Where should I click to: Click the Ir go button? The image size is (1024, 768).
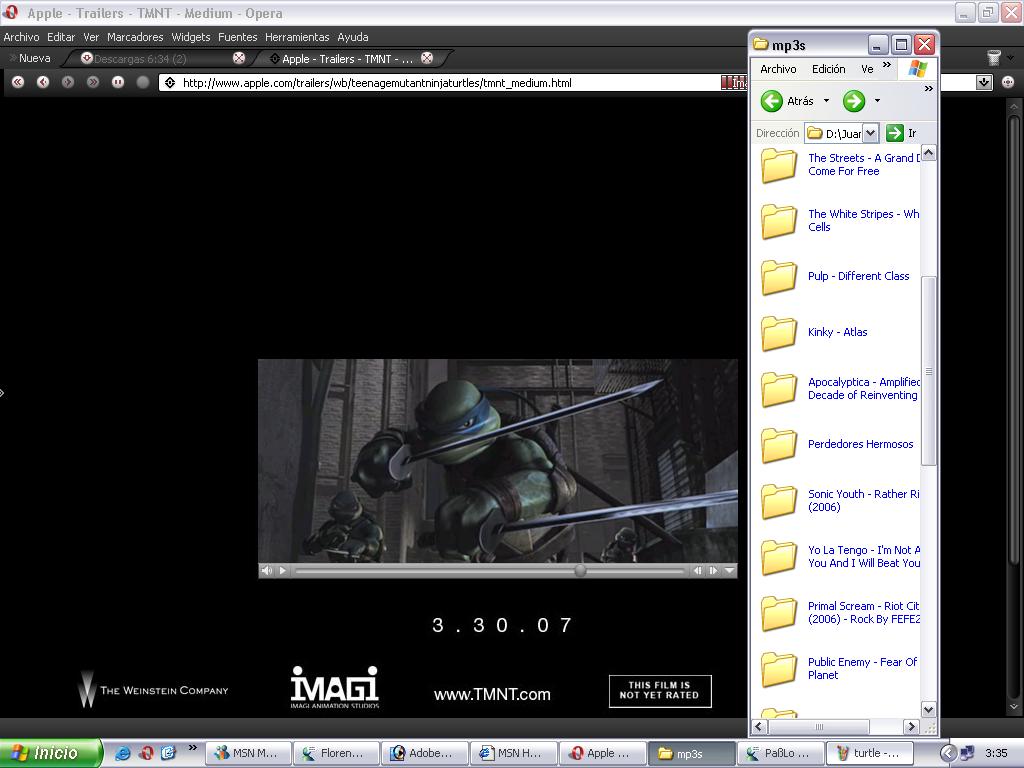click(901, 133)
